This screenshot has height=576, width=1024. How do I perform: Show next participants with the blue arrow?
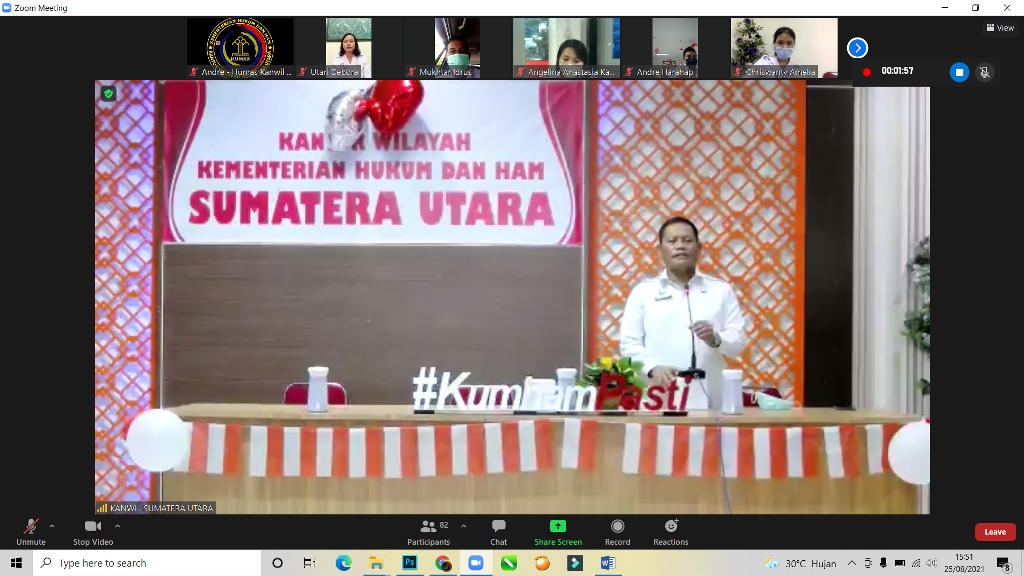coord(857,48)
